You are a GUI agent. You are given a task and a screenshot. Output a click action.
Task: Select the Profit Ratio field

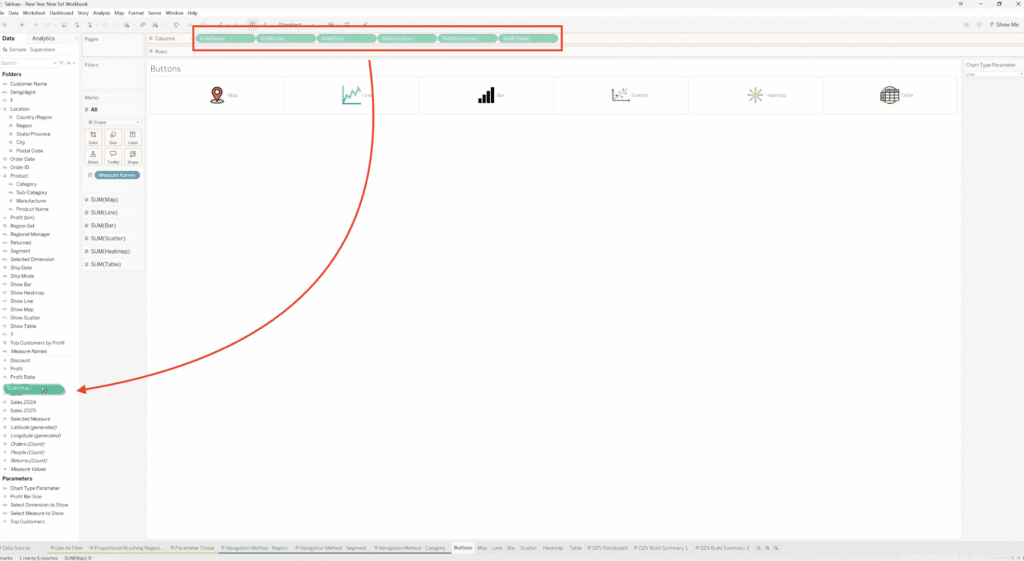pyautogui.click(x=24, y=377)
